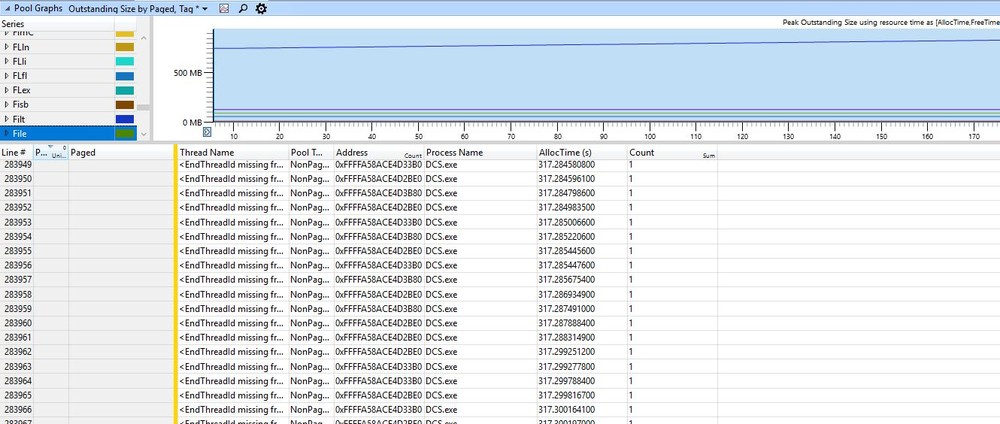Click series list scroll up arrow

click(143, 38)
